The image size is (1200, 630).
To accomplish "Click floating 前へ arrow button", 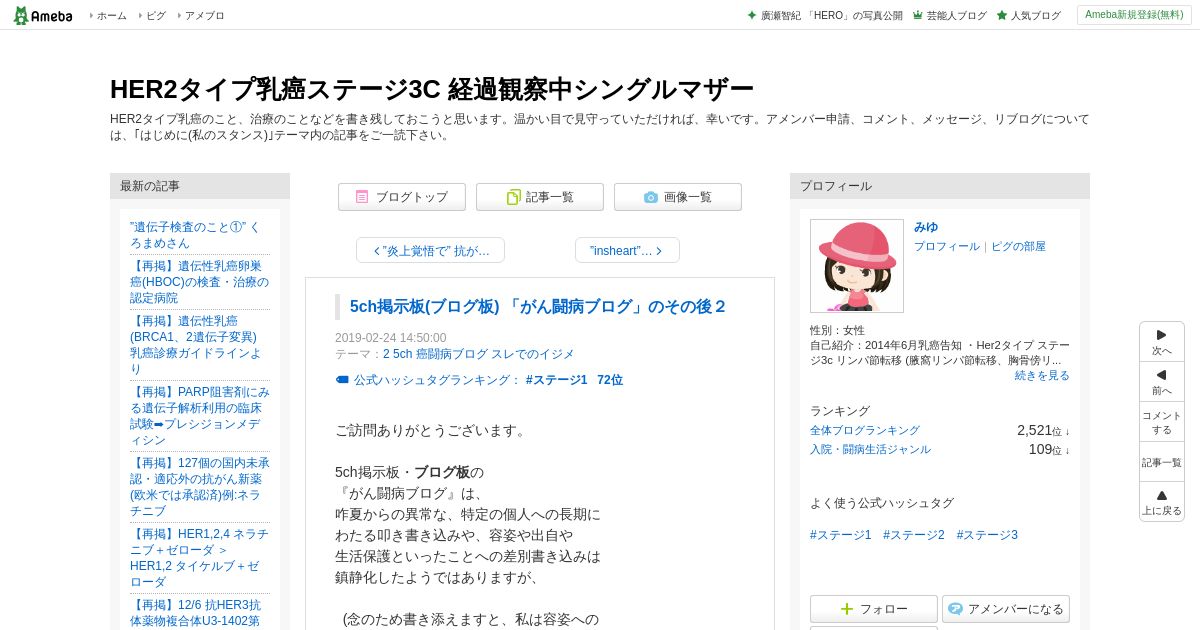I will coord(1162,382).
